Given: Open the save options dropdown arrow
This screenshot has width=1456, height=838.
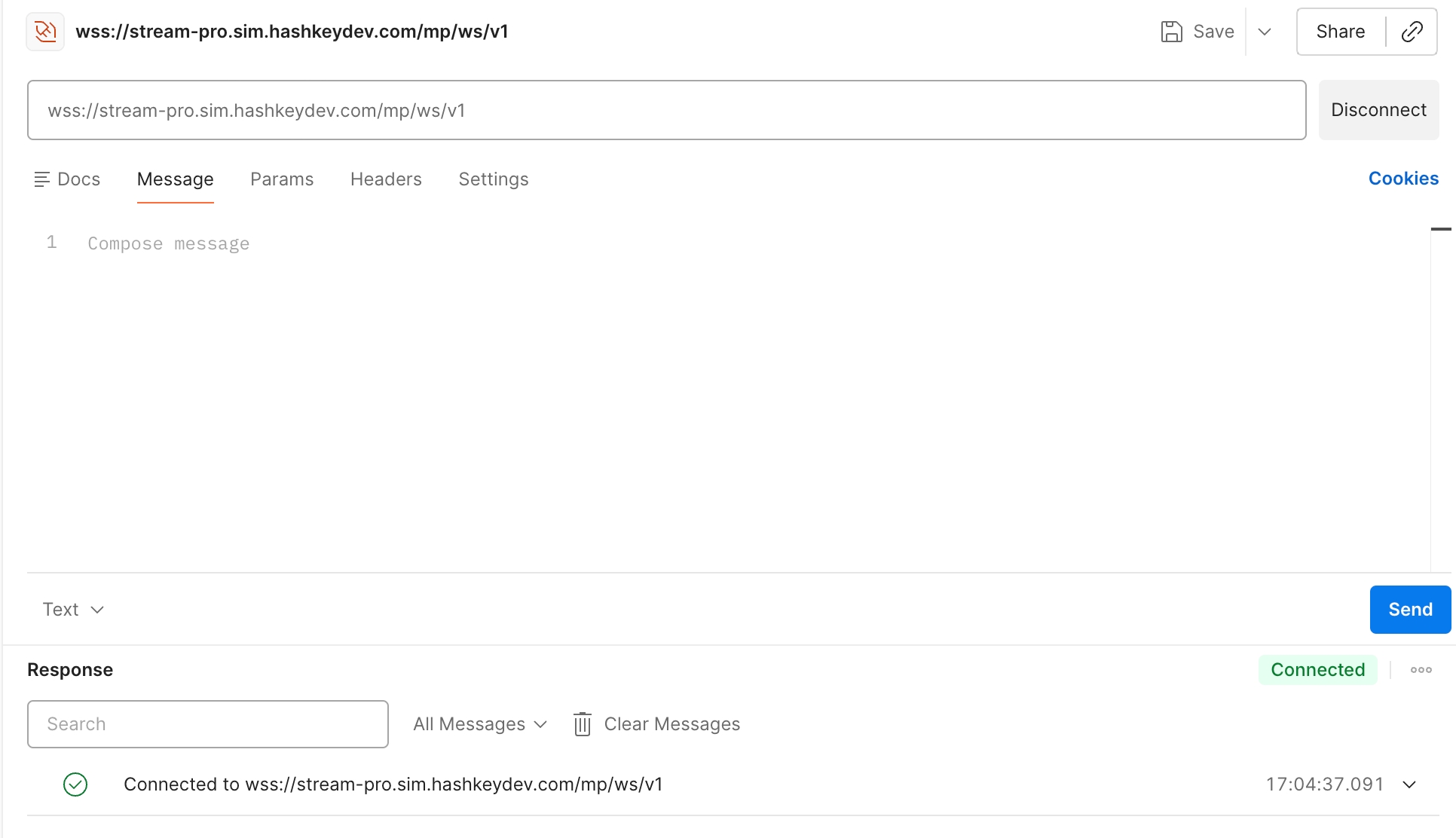Looking at the screenshot, I should click(1265, 32).
